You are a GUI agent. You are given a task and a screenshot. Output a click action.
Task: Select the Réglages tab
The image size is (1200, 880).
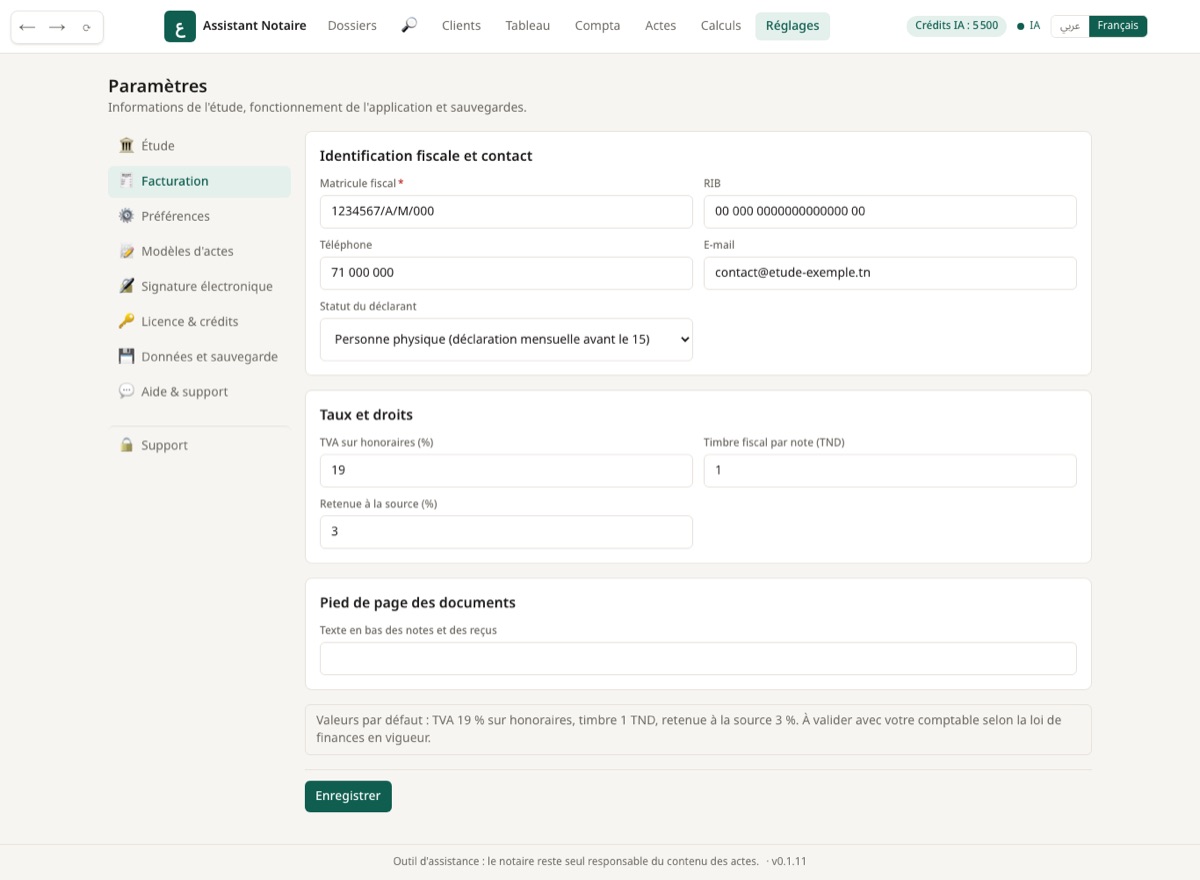point(793,26)
